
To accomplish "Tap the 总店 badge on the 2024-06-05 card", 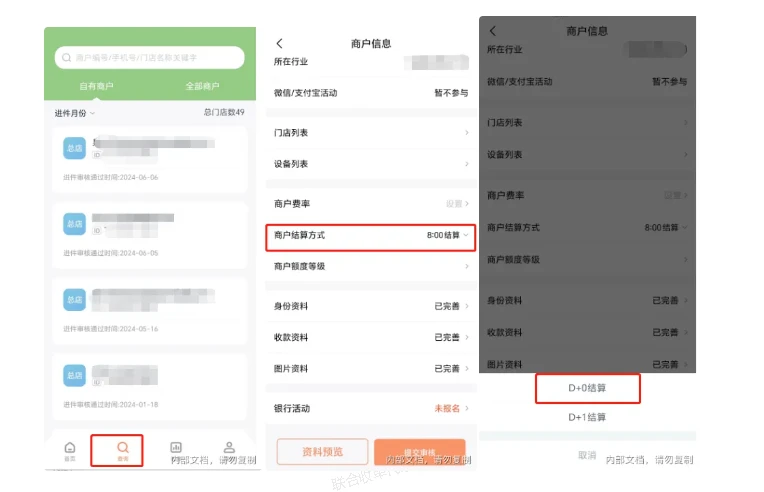I will coord(75,224).
